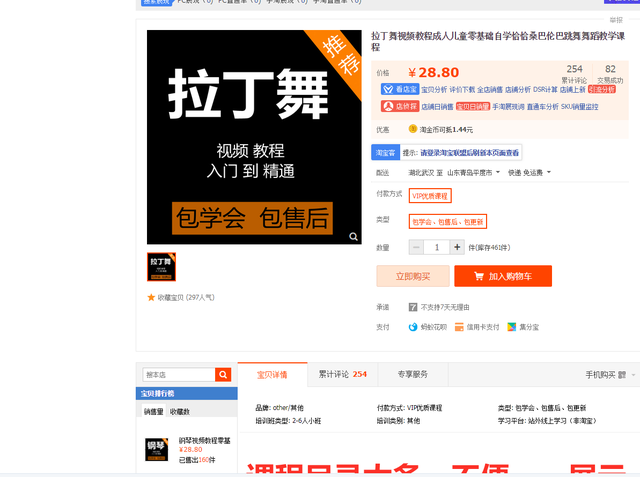The height and width of the screenshot is (477, 640).
Task: Click the star favorite icon 收藏宝贝
Action: (x=151, y=297)
